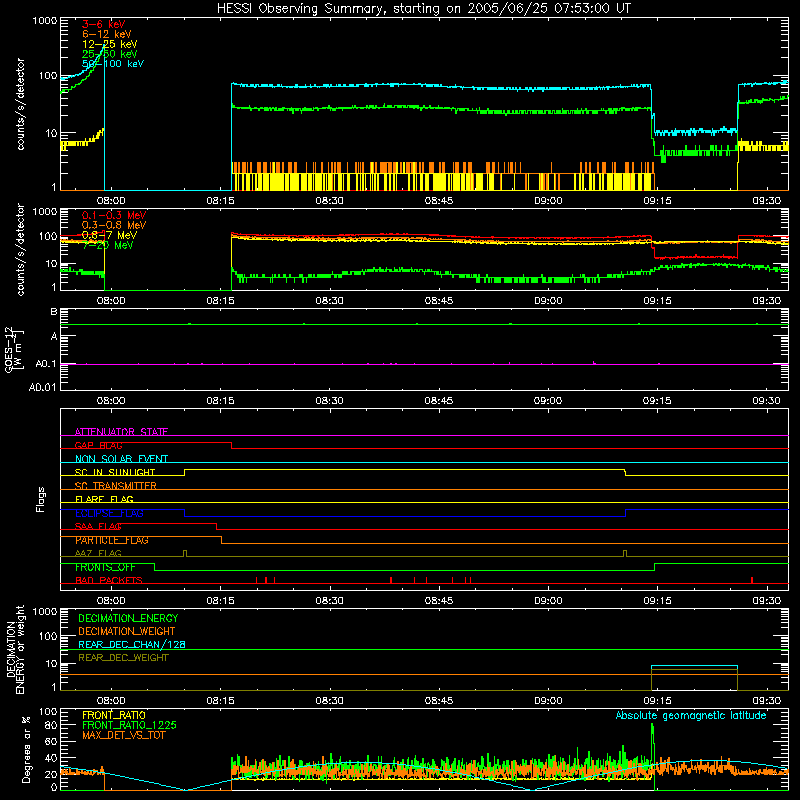Click the 09:15 tick under the Flags plot

point(657,601)
